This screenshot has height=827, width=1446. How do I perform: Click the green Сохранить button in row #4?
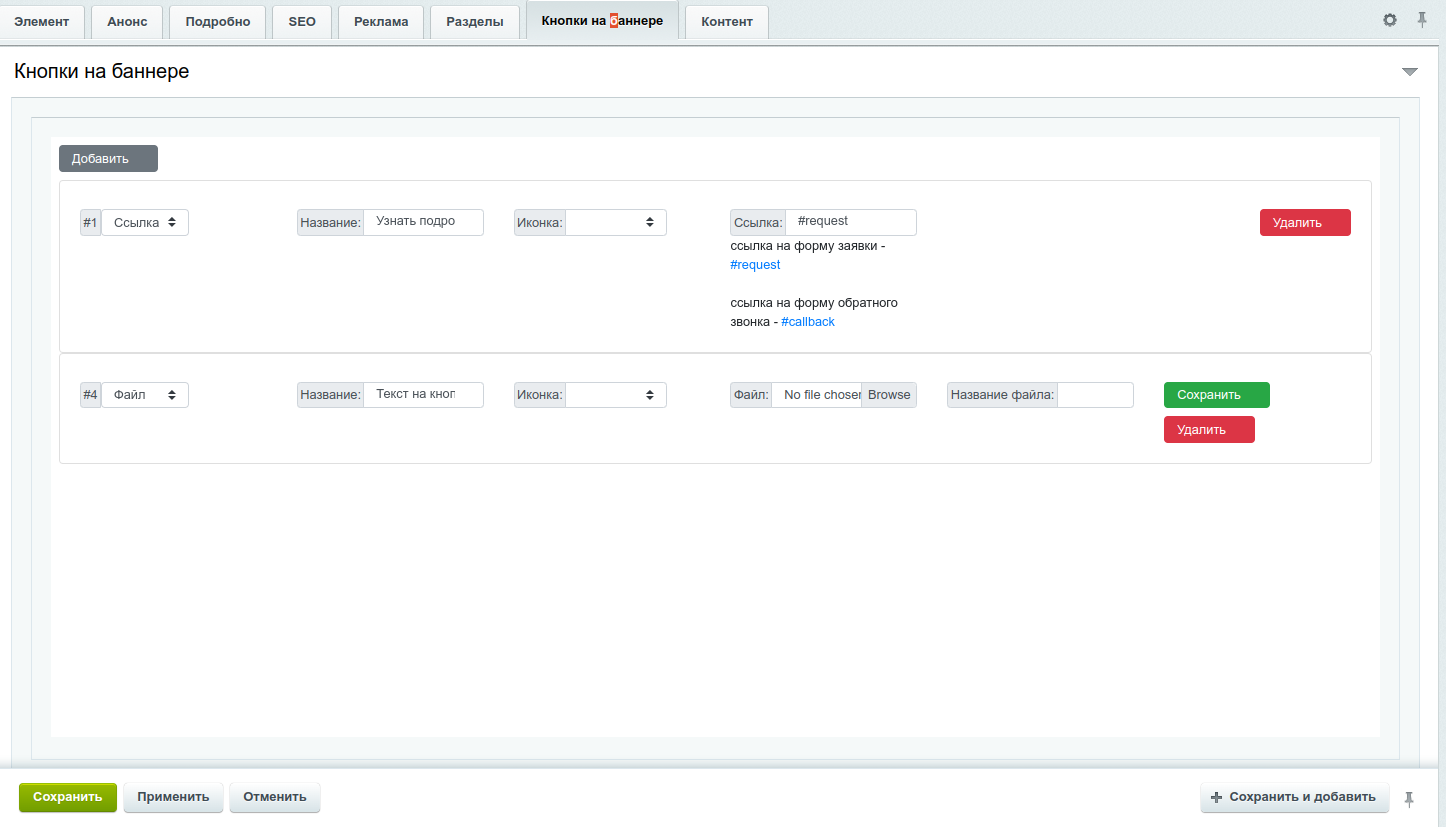pyautogui.click(x=1216, y=395)
